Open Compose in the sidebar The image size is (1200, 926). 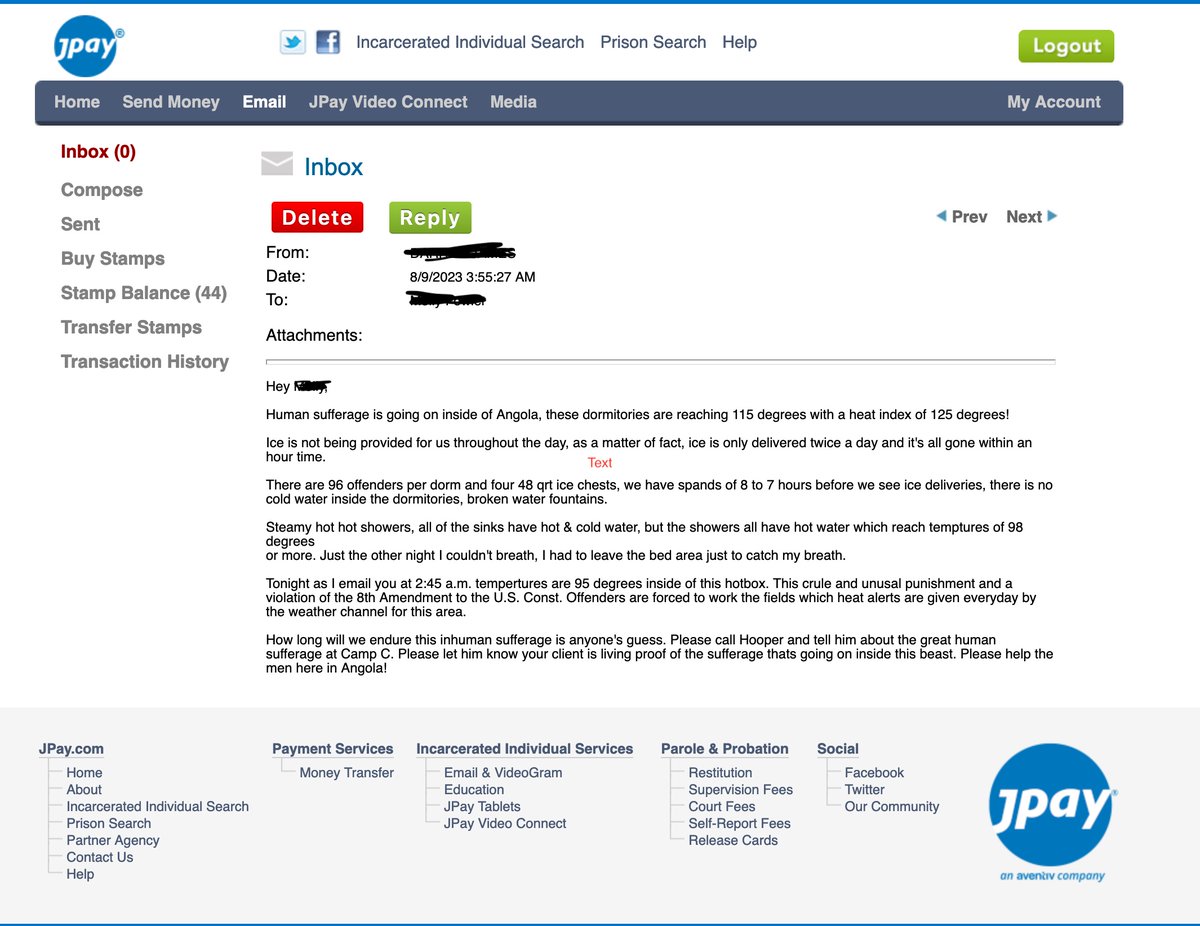(102, 190)
